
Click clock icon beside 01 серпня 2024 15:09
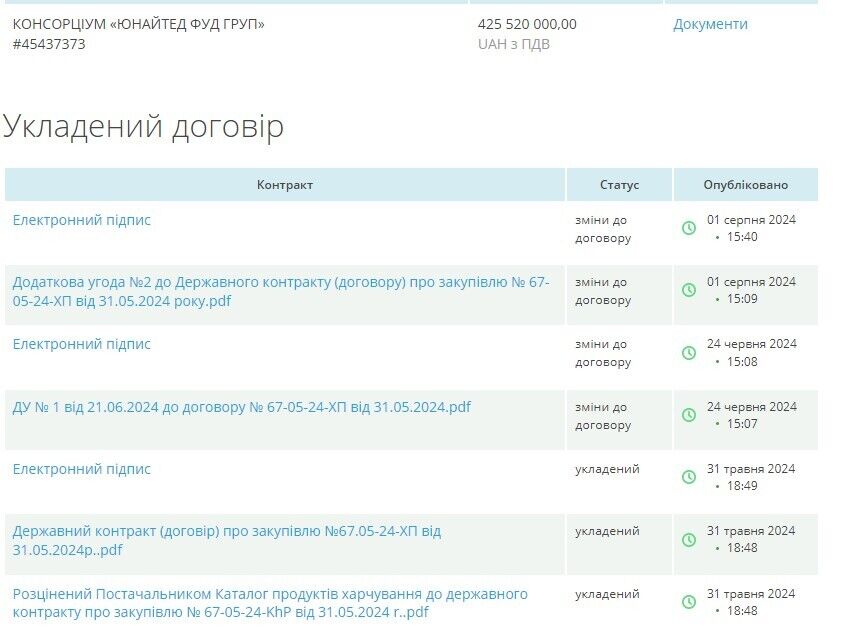689,290
